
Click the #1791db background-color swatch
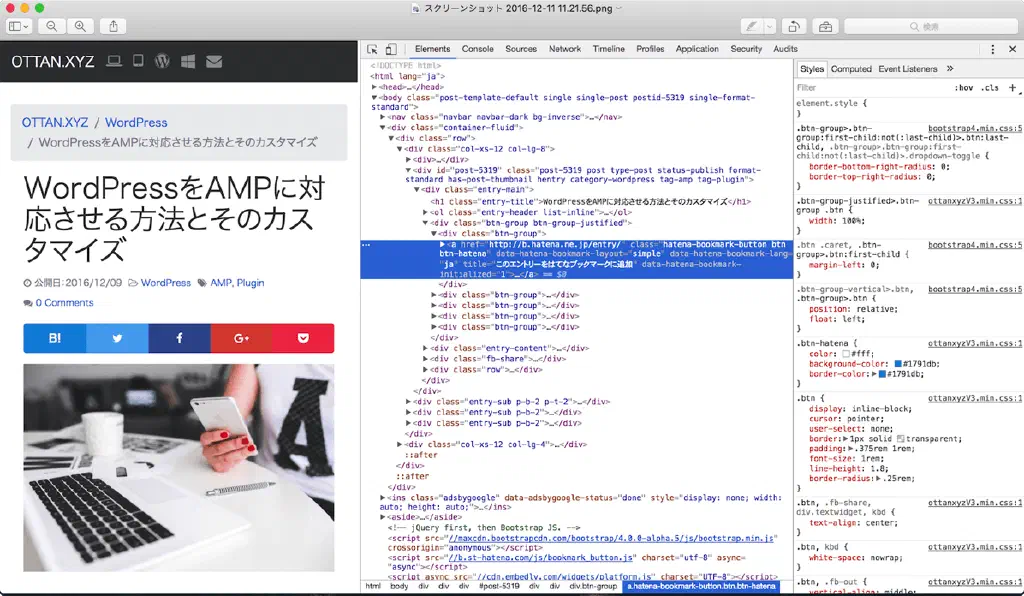point(899,363)
